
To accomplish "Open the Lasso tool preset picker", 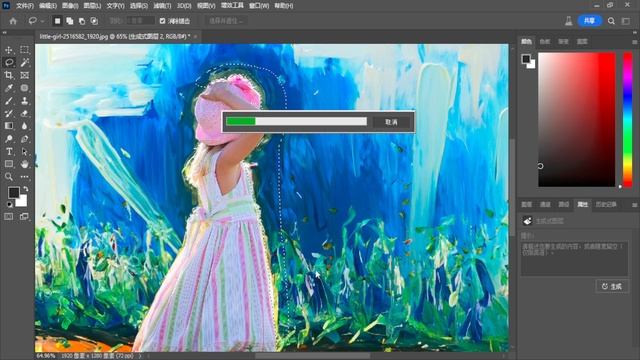I will tap(36, 21).
